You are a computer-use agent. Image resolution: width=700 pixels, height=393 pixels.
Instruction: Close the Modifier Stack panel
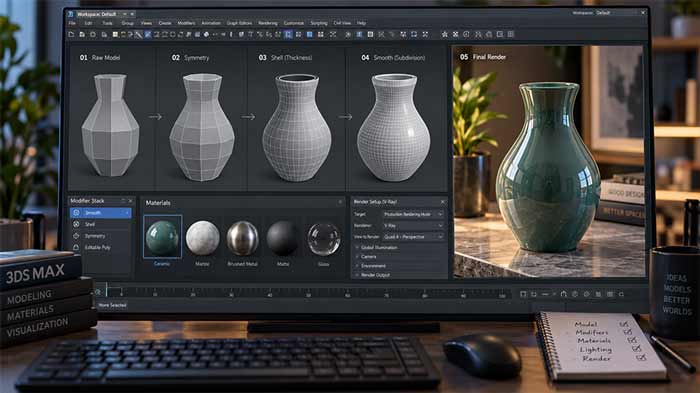point(130,201)
